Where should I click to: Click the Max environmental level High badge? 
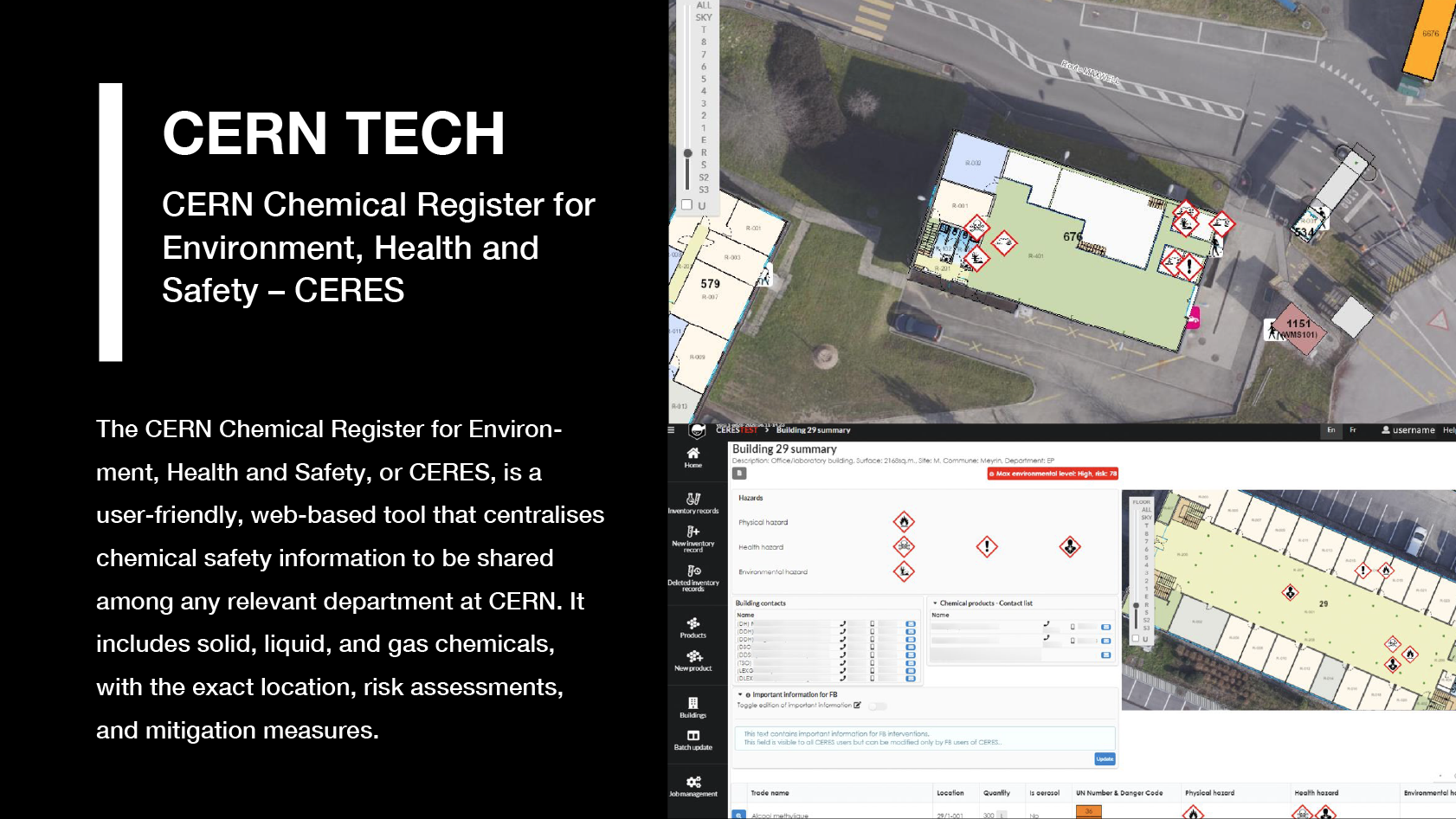click(1053, 474)
